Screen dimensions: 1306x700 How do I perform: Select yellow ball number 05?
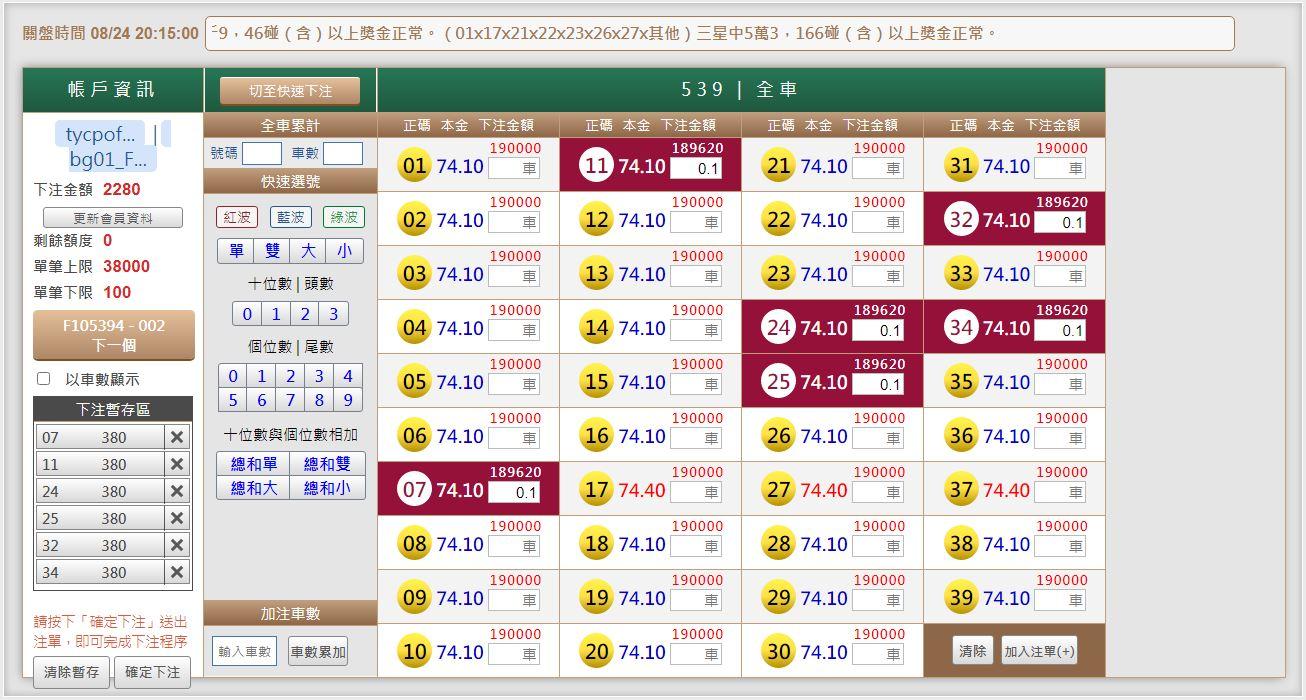pyautogui.click(x=414, y=382)
